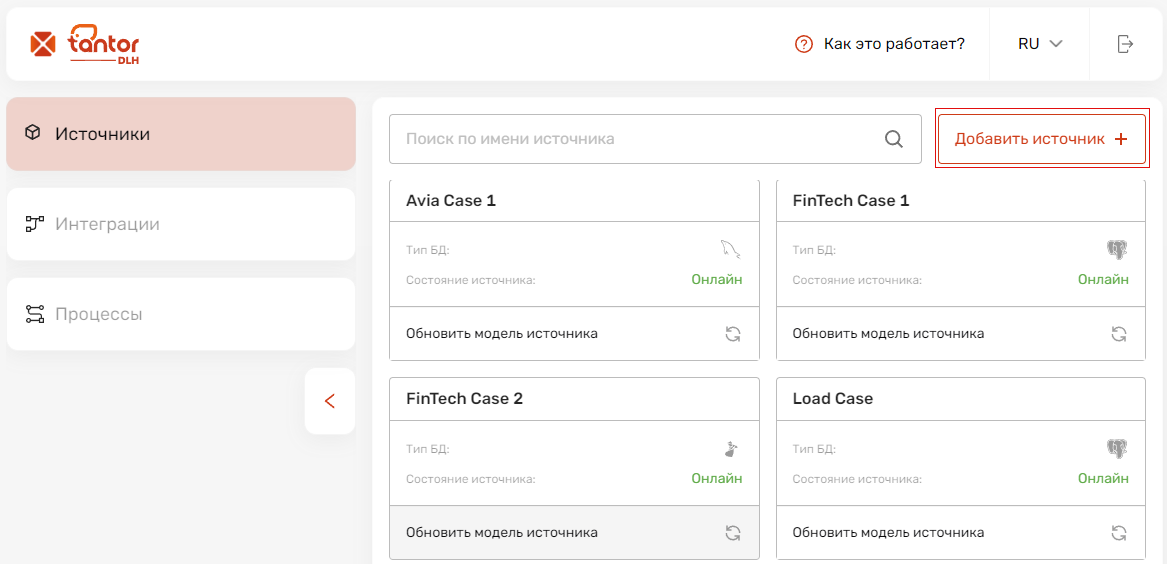Open the FinTech Case 1 source card title
The image size is (1167, 564).
coord(851,200)
